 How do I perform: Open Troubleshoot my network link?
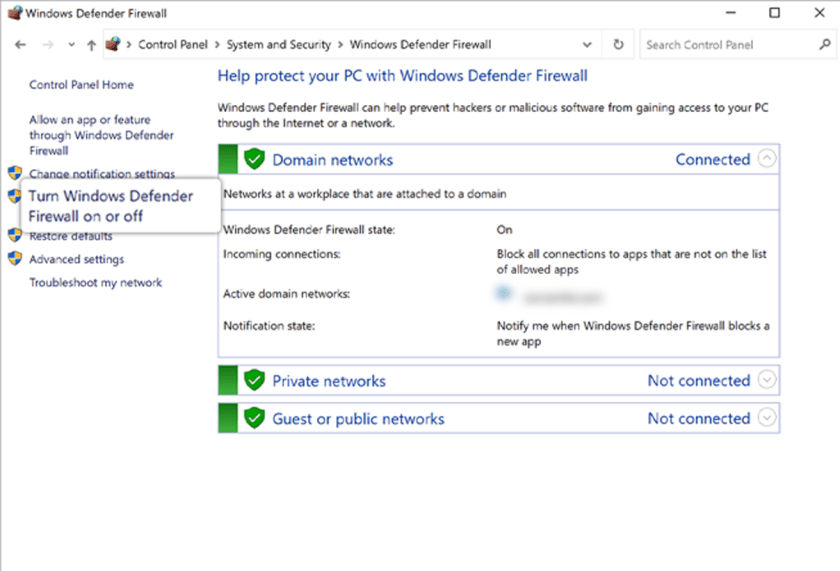coord(95,282)
